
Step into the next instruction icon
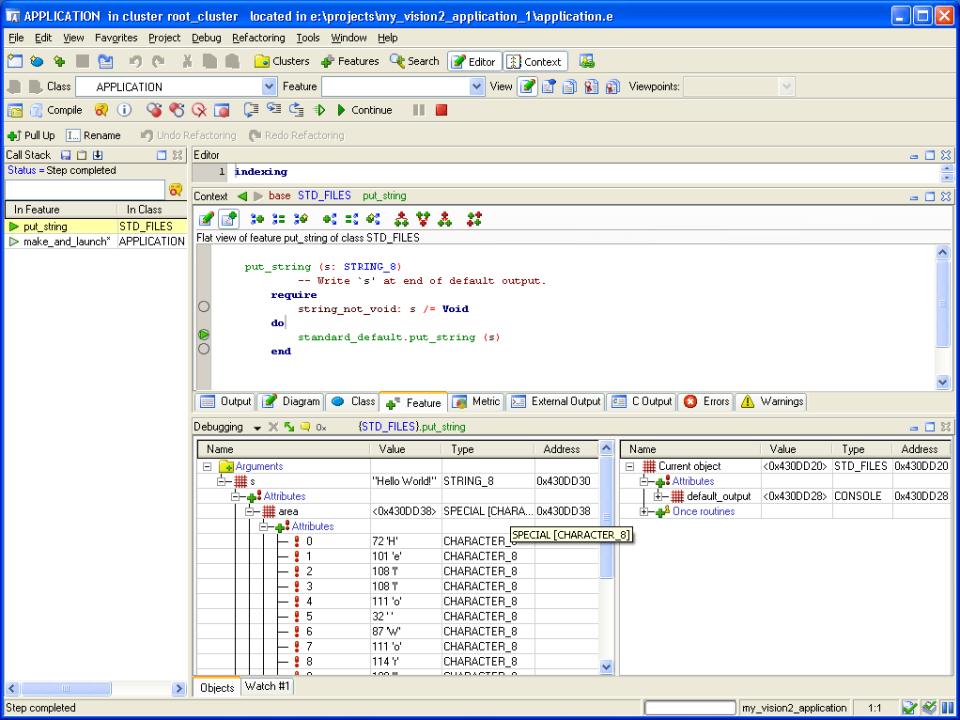click(273, 110)
